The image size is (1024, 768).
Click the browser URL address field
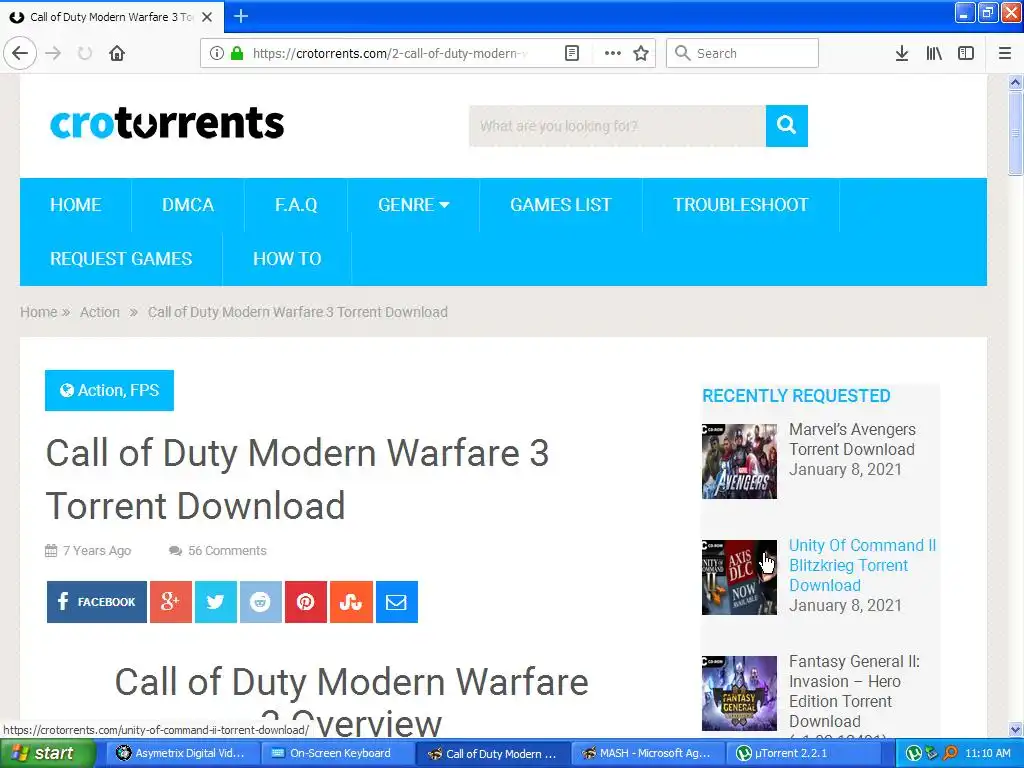click(x=389, y=54)
